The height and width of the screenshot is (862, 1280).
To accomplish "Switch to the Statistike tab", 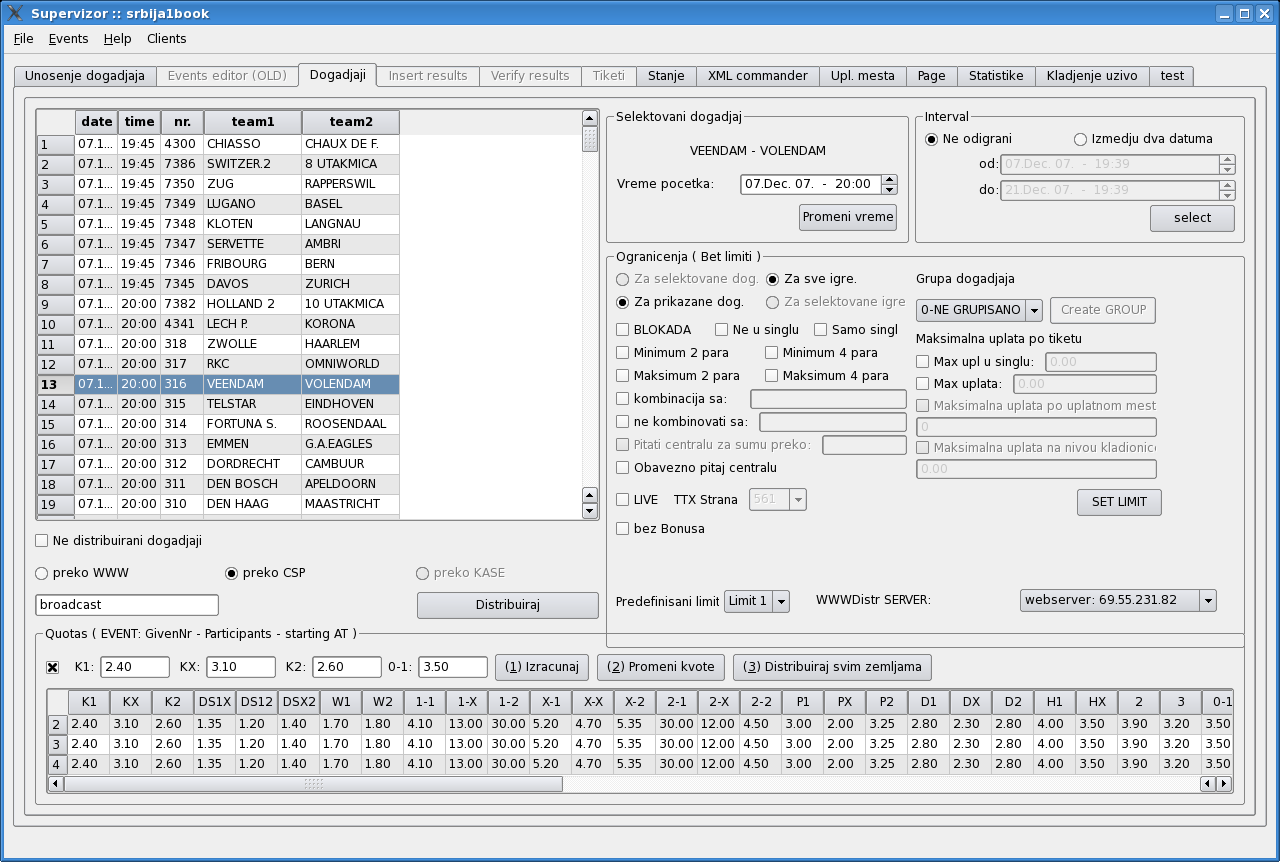I will pyautogui.click(x=995, y=76).
